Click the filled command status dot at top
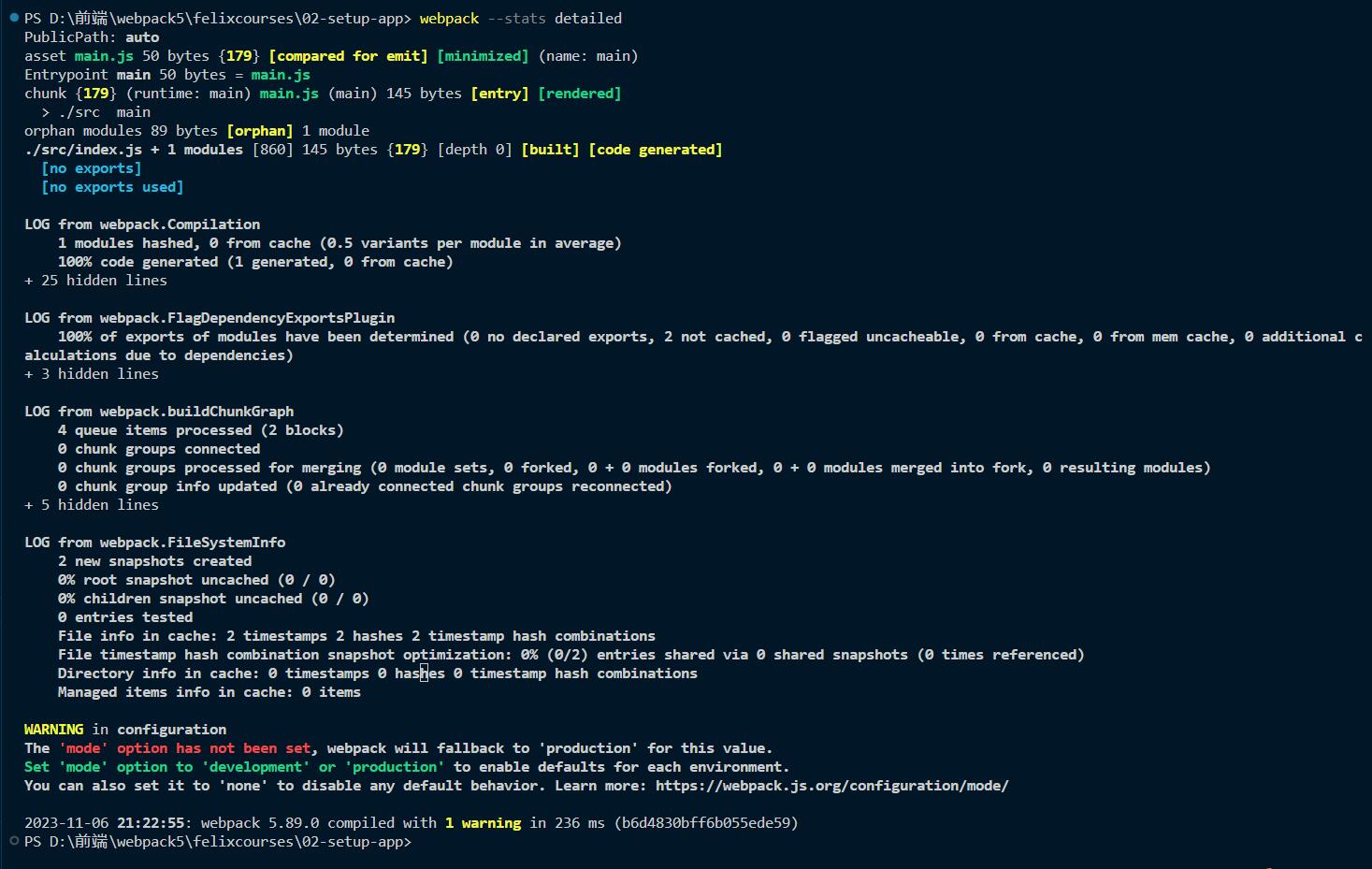1372x869 pixels. pyautogui.click(x=14, y=18)
